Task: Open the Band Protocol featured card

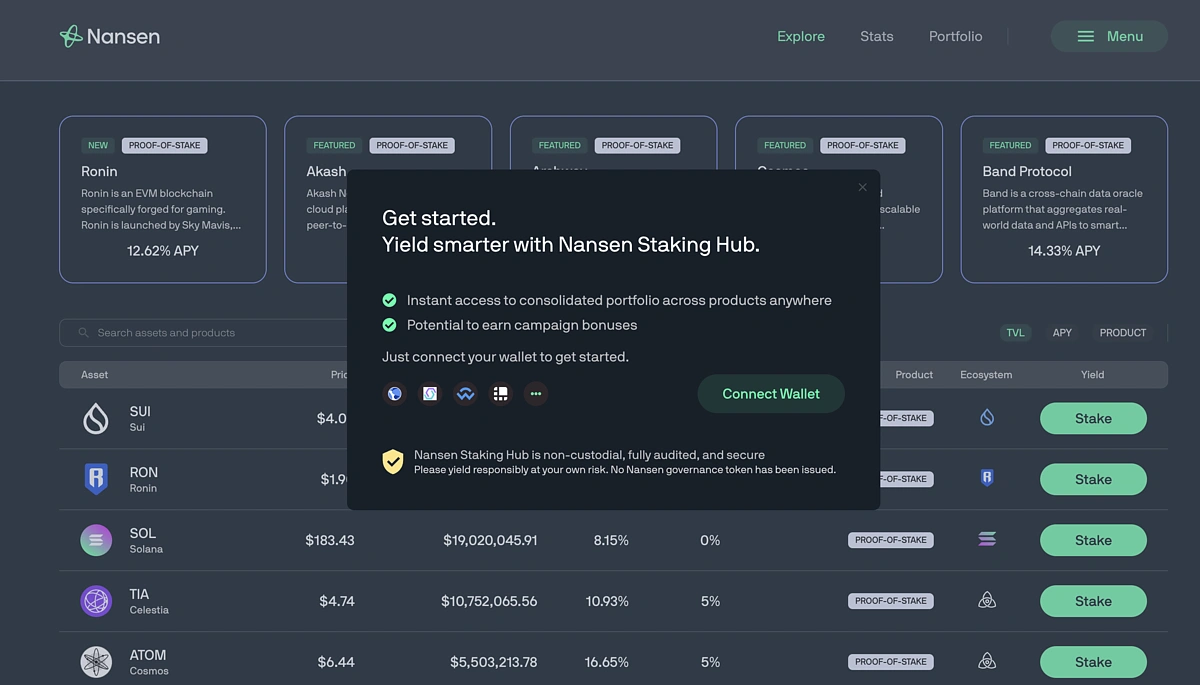Action: coord(1064,200)
